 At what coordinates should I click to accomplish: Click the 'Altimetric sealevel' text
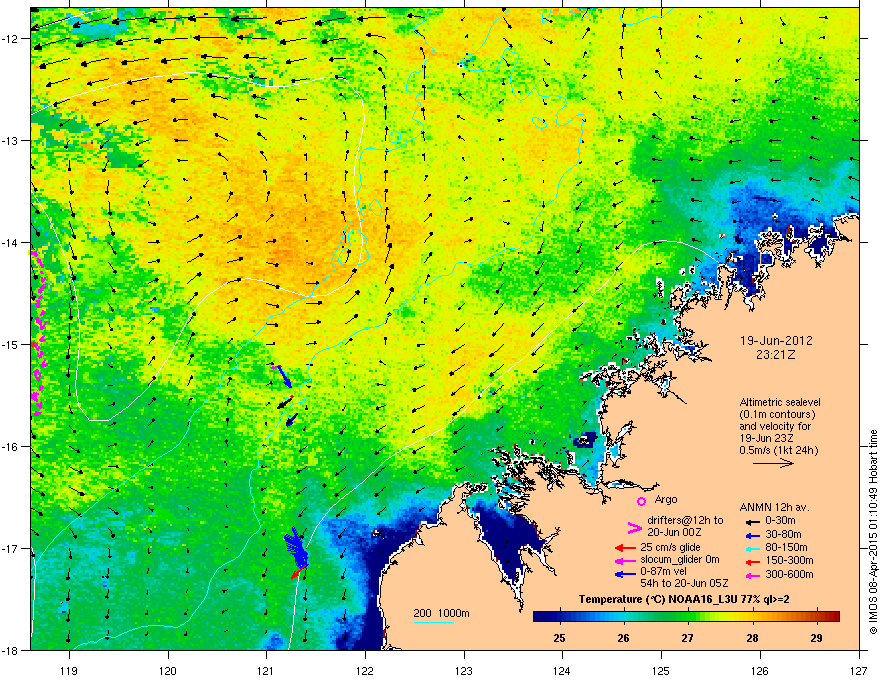(780, 402)
